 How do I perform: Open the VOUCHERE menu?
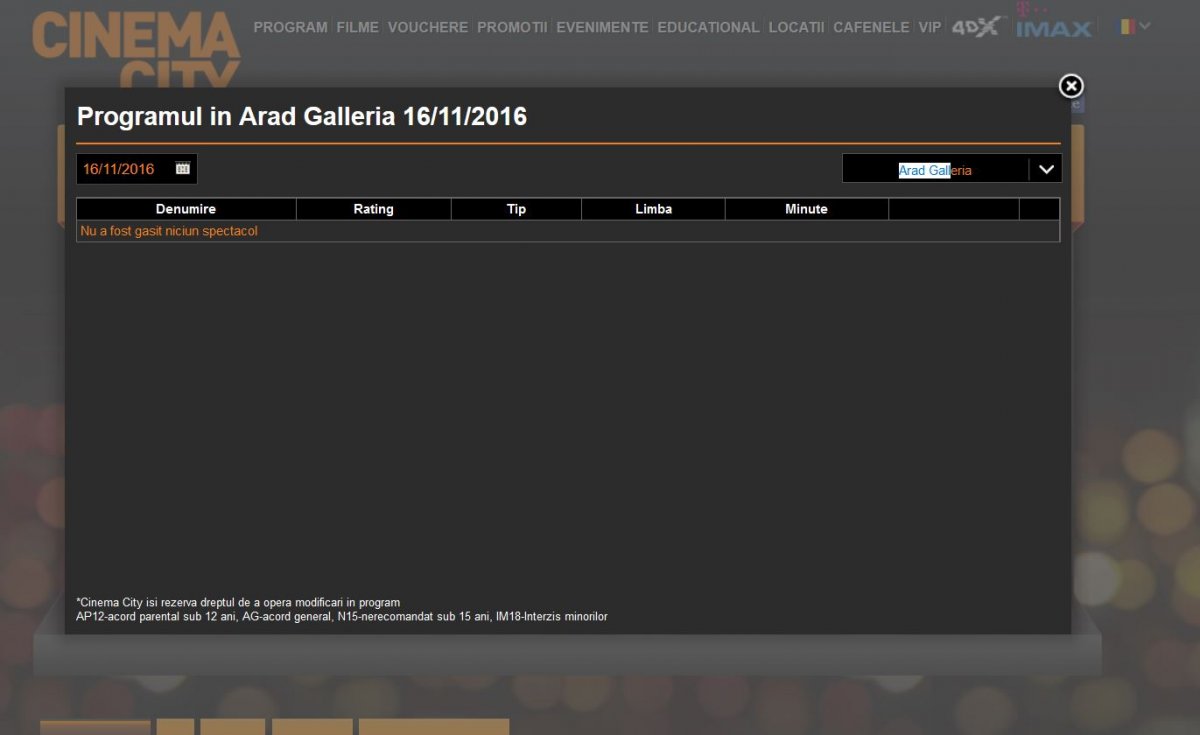(x=428, y=27)
